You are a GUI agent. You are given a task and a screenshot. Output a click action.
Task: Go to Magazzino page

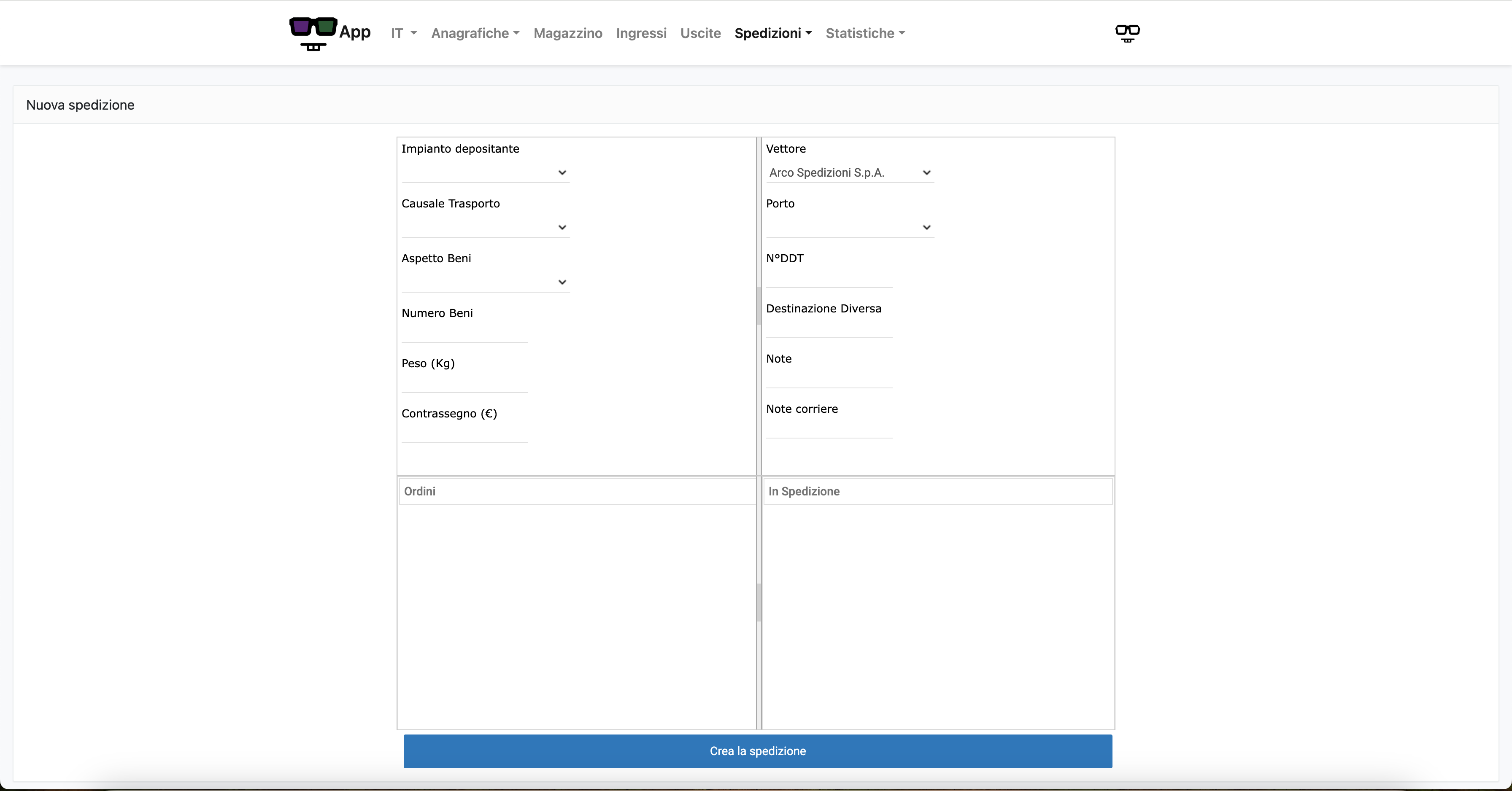567,33
